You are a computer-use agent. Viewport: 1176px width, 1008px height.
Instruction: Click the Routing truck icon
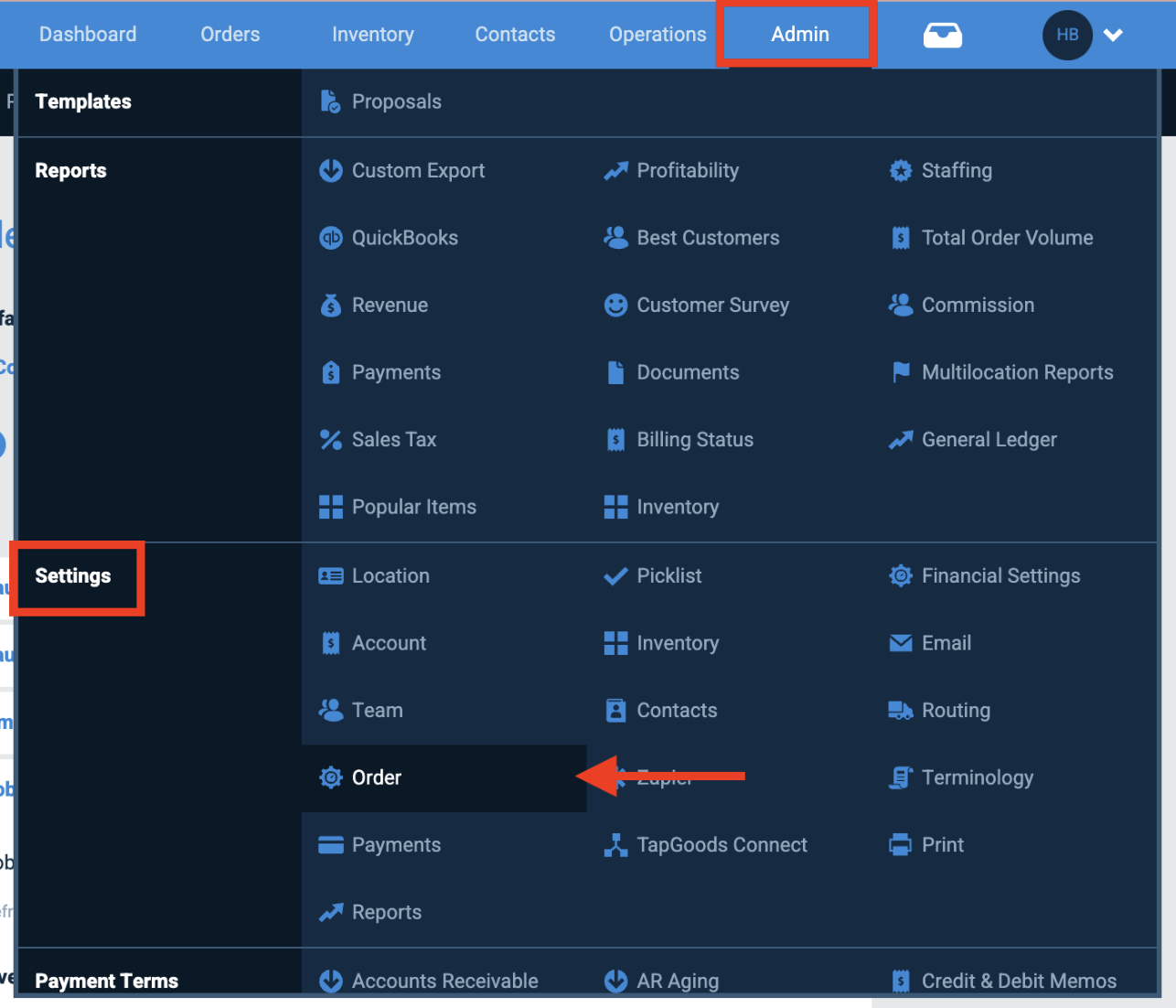(x=901, y=711)
